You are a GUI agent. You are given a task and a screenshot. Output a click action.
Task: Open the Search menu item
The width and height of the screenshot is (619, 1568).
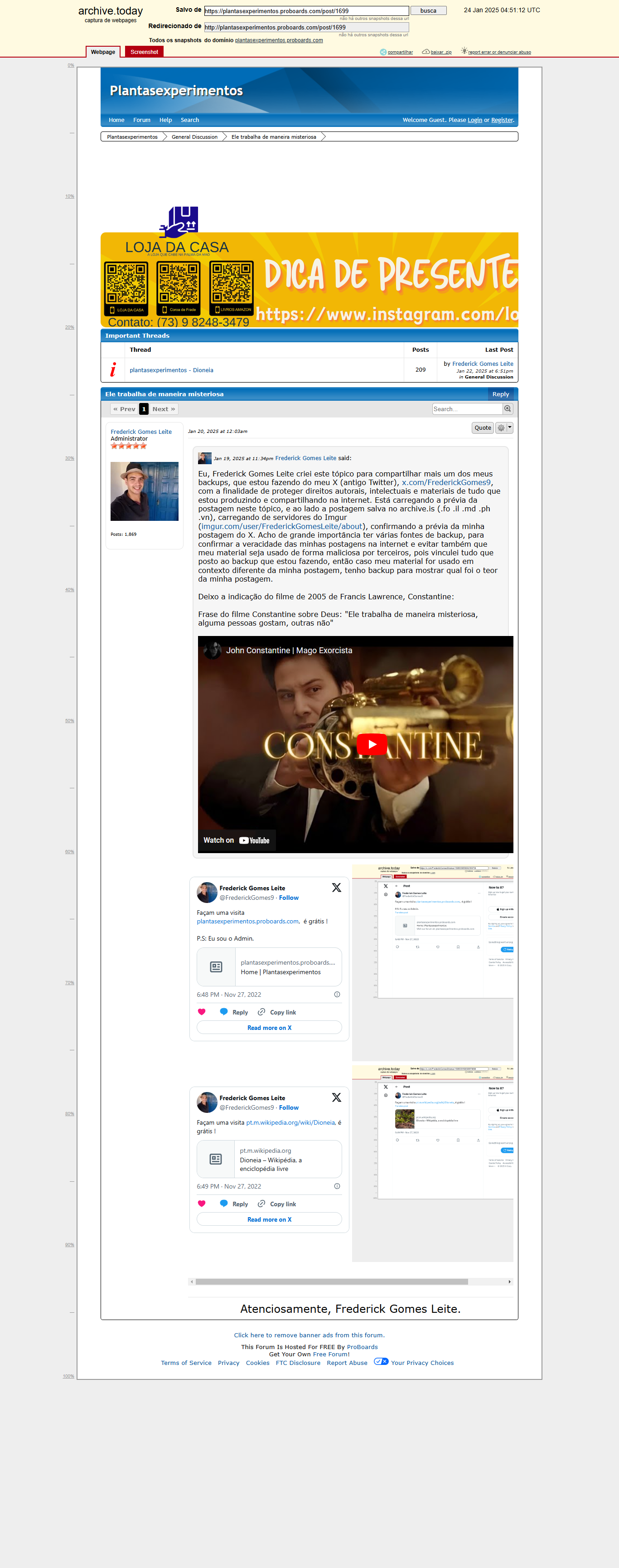coord(190,120)
